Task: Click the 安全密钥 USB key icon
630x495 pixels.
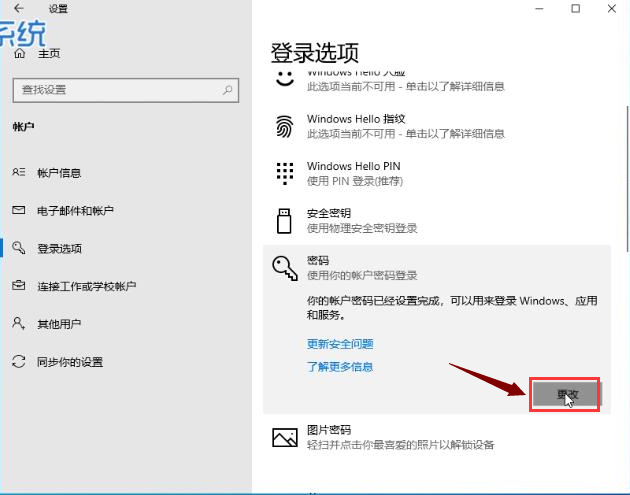Action: (285, 220)
